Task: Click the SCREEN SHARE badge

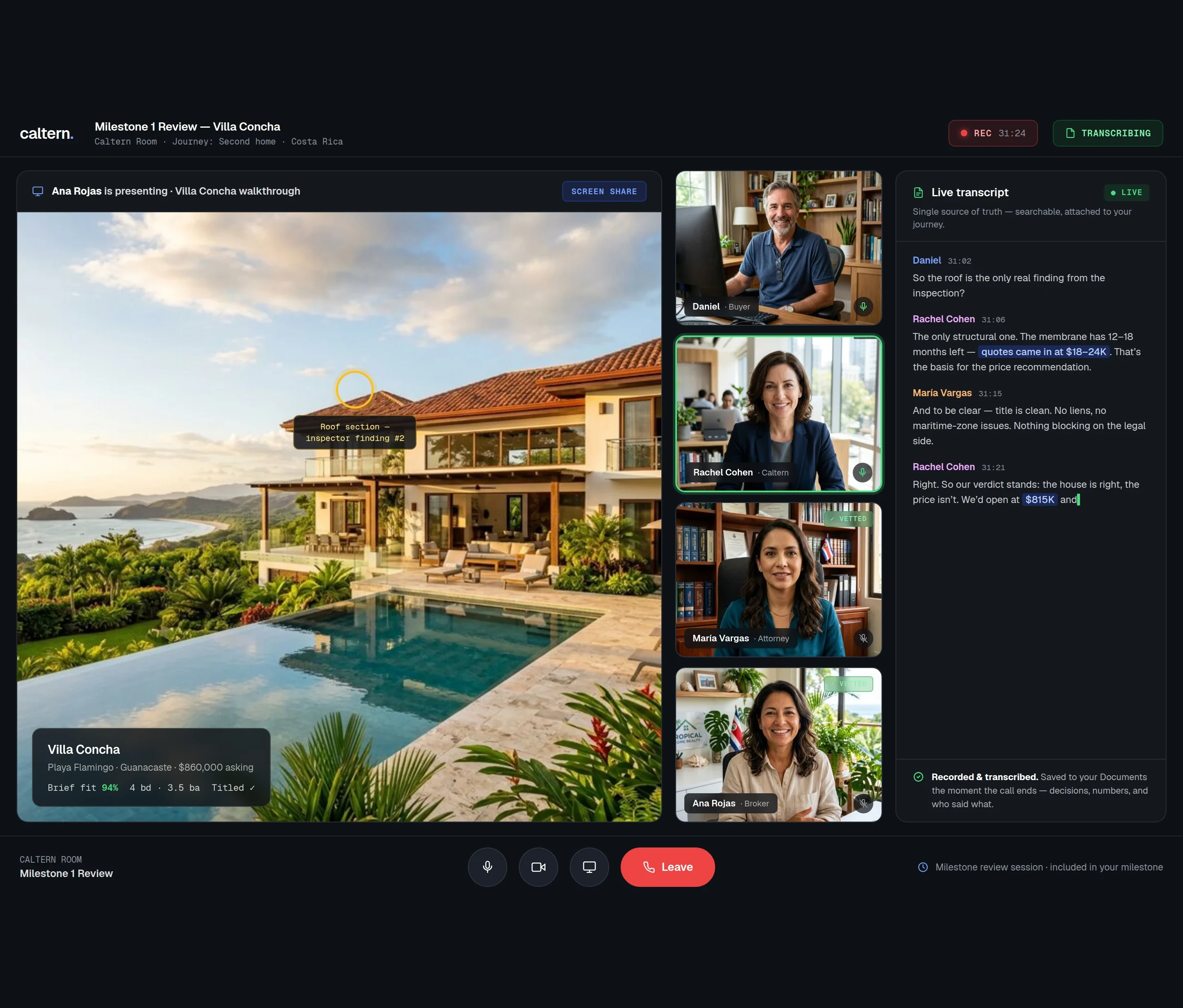Action: pyautogui.click(x=604, y=191)
